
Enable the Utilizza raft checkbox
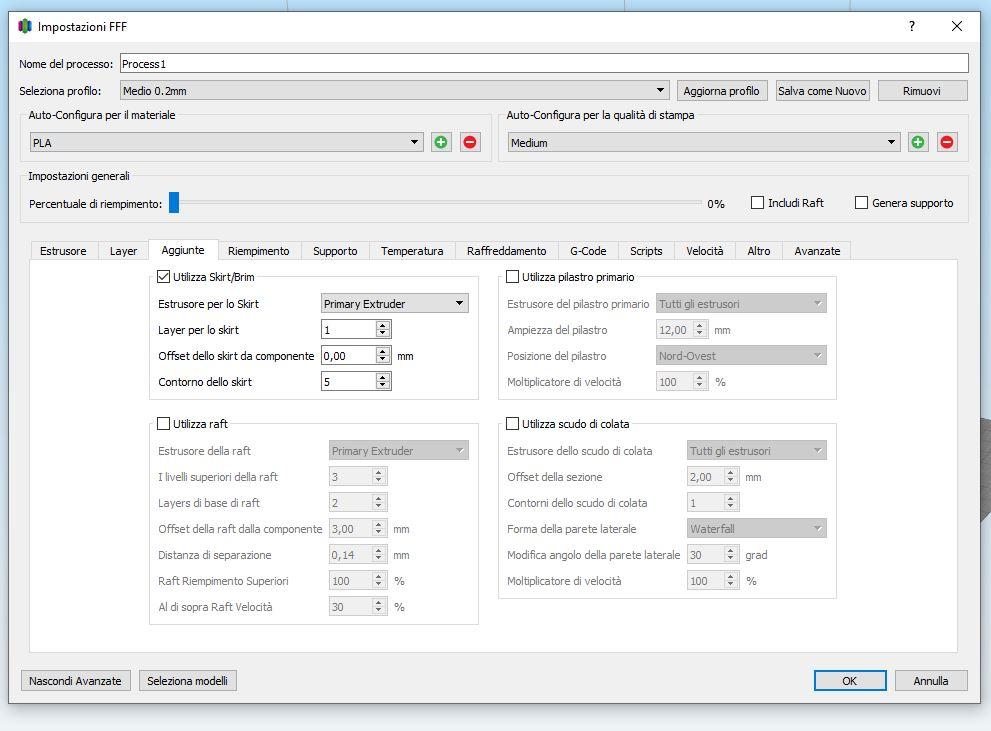[164, 424]
